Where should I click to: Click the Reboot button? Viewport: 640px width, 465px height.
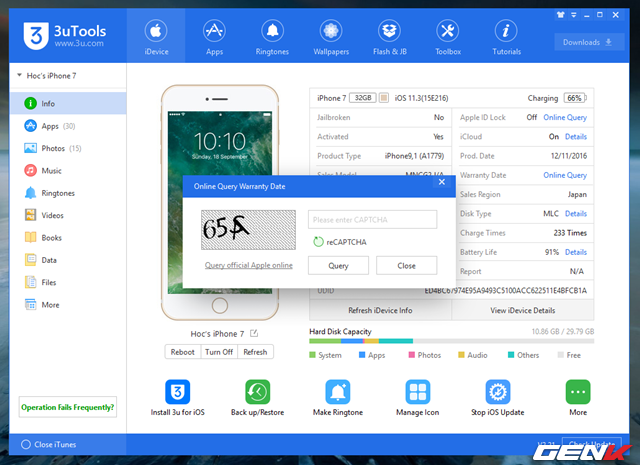(182, 352)
